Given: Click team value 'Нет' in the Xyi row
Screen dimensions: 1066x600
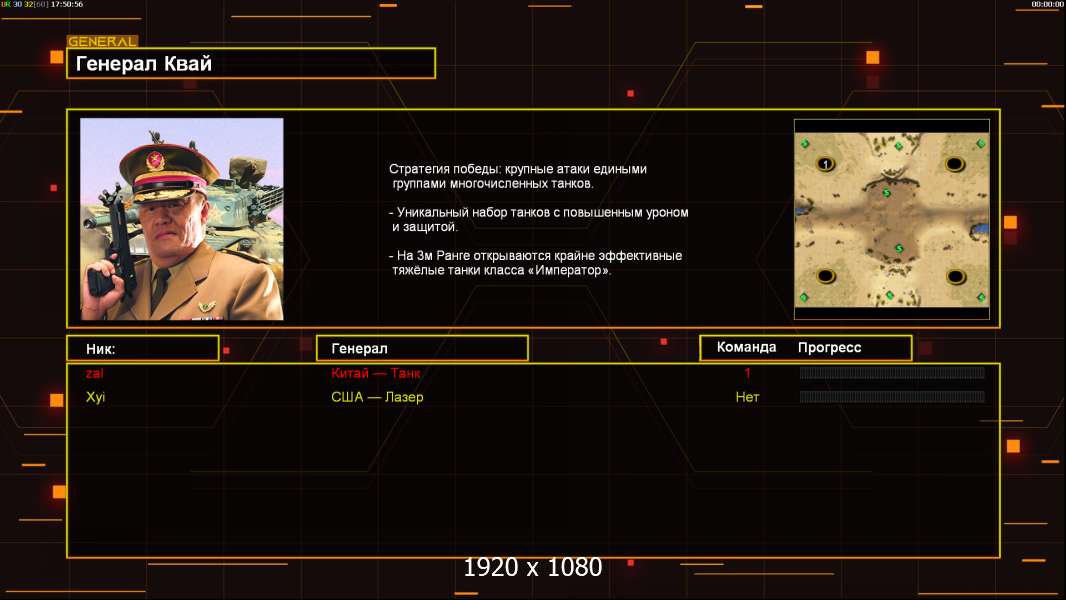Looking at the screenshot, I should (x=747, y=397).
